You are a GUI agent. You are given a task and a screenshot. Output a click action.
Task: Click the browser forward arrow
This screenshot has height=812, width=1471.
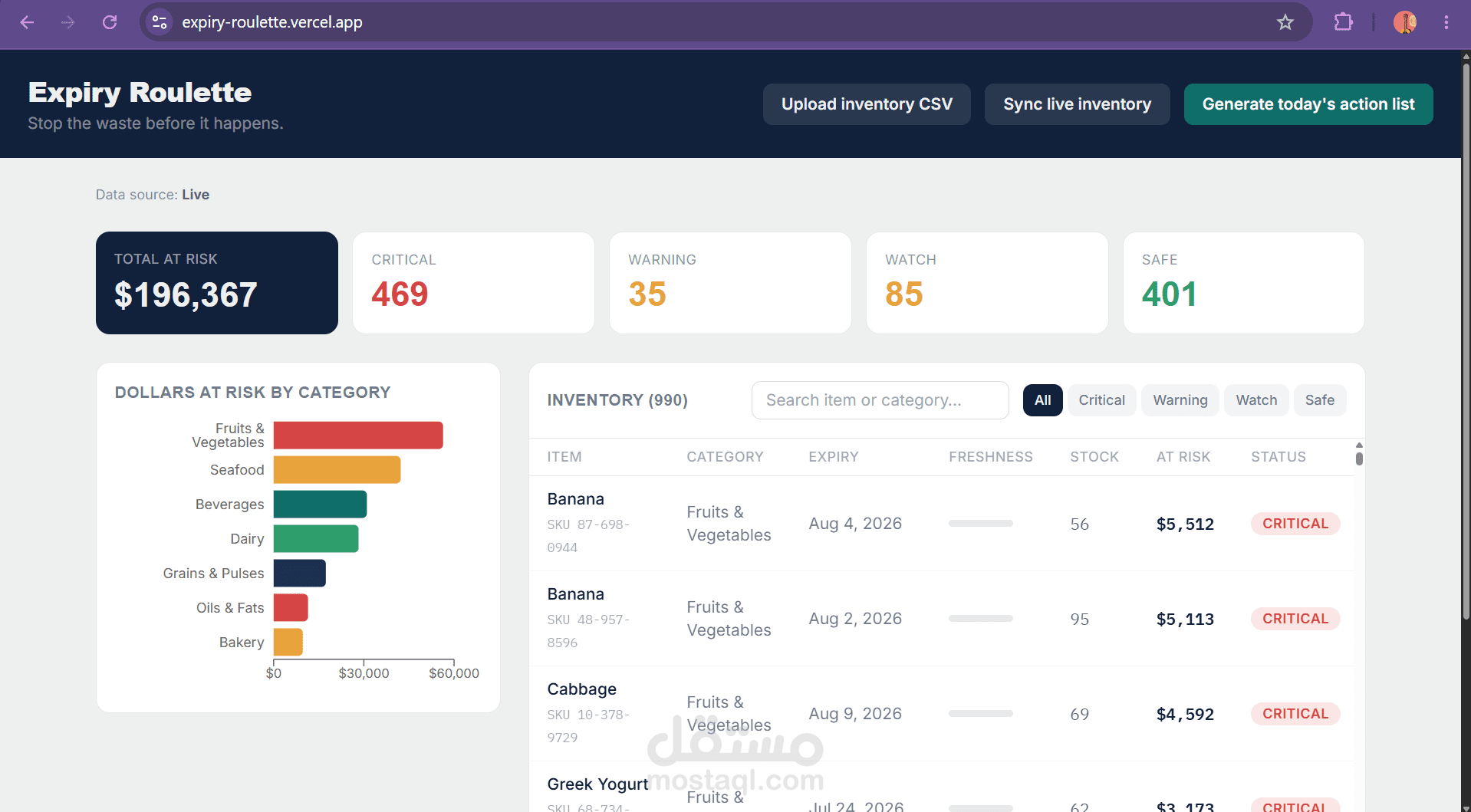coord(68,22)
